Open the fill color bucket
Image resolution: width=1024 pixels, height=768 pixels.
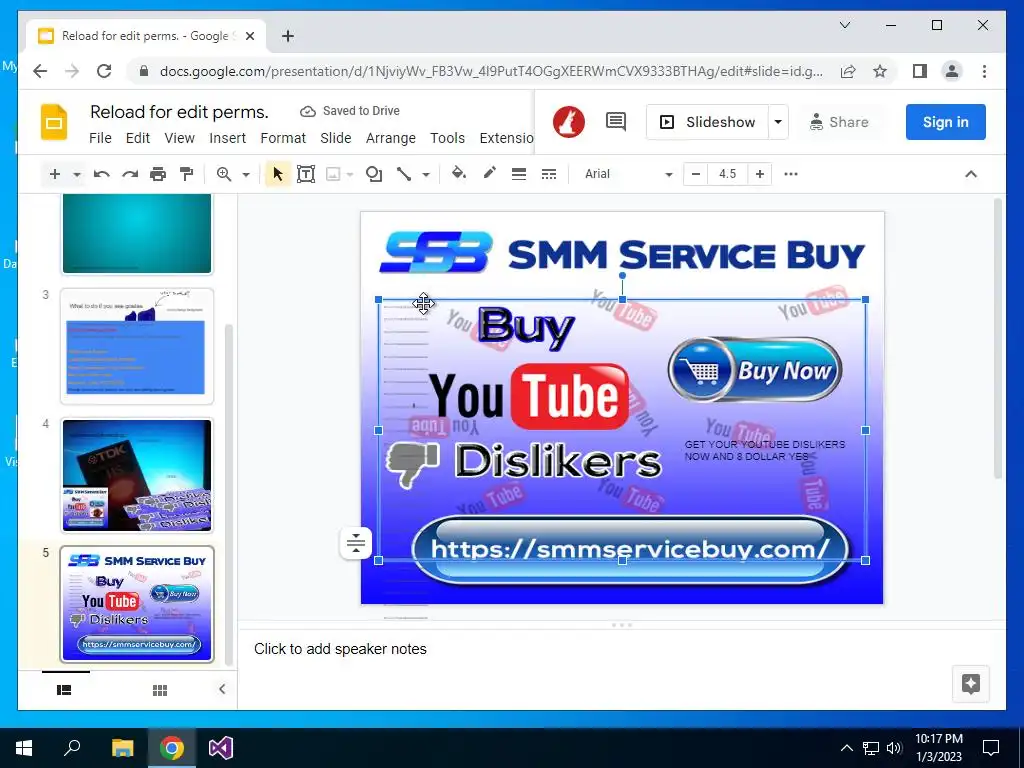(459, 174)
